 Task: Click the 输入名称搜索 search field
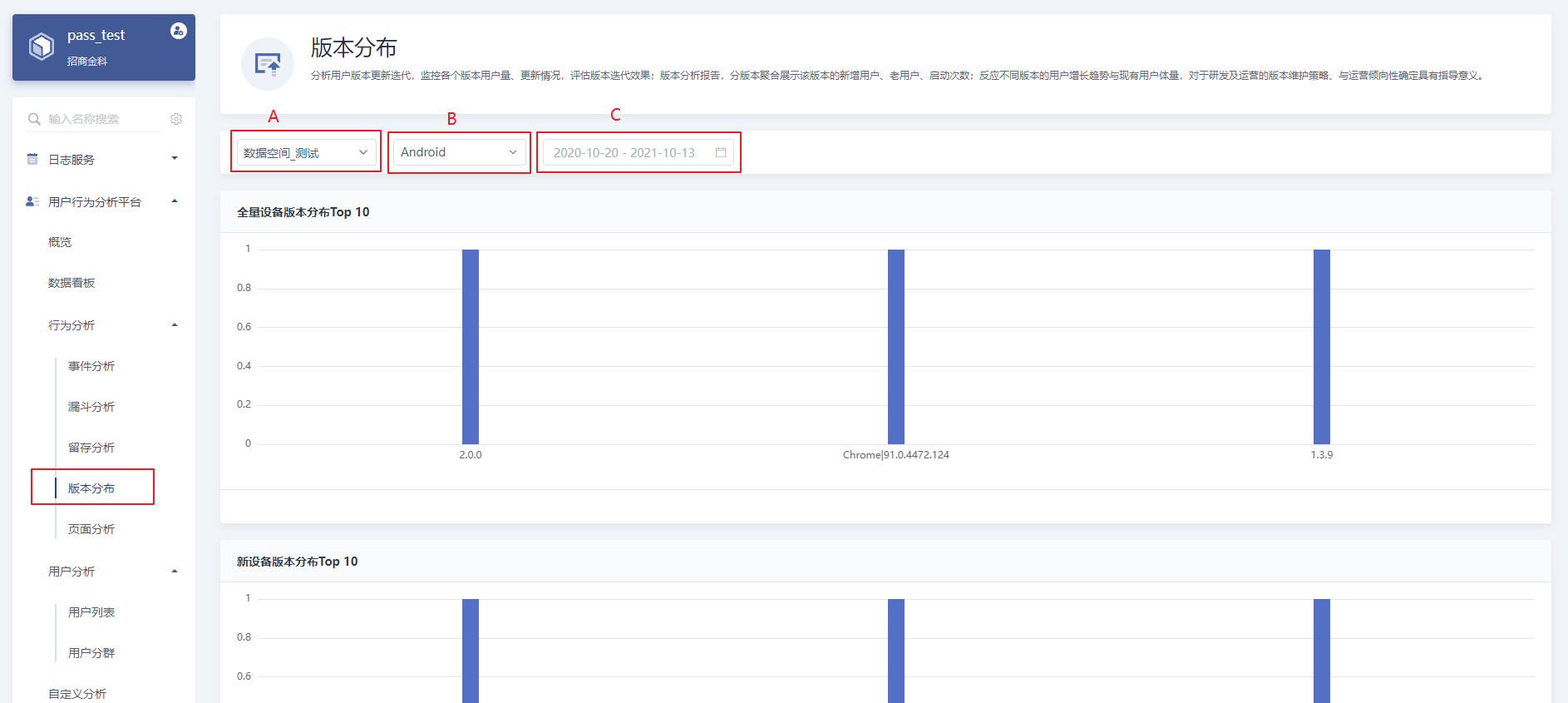95,119
